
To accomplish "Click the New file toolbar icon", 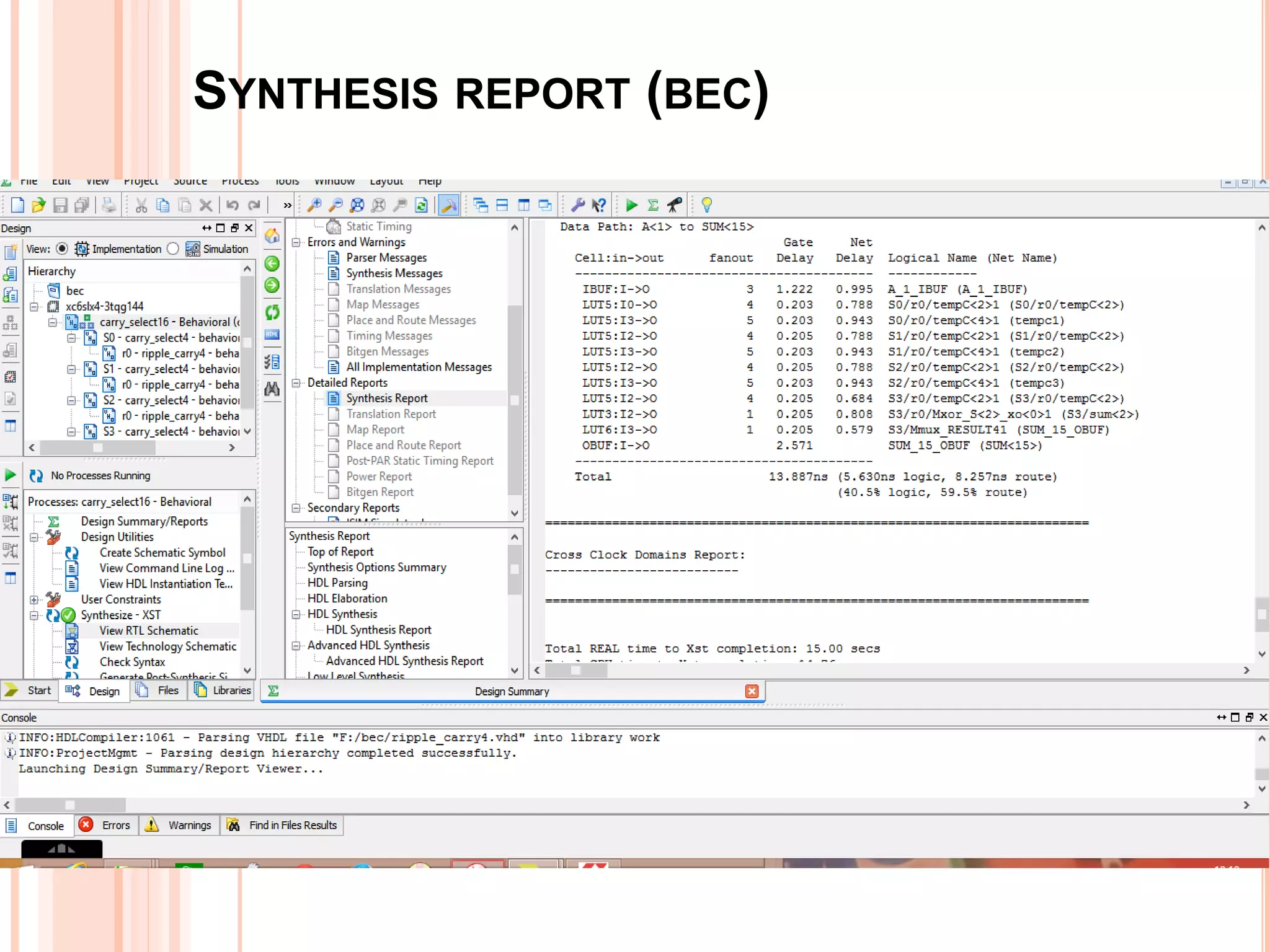I will [17, 205].
